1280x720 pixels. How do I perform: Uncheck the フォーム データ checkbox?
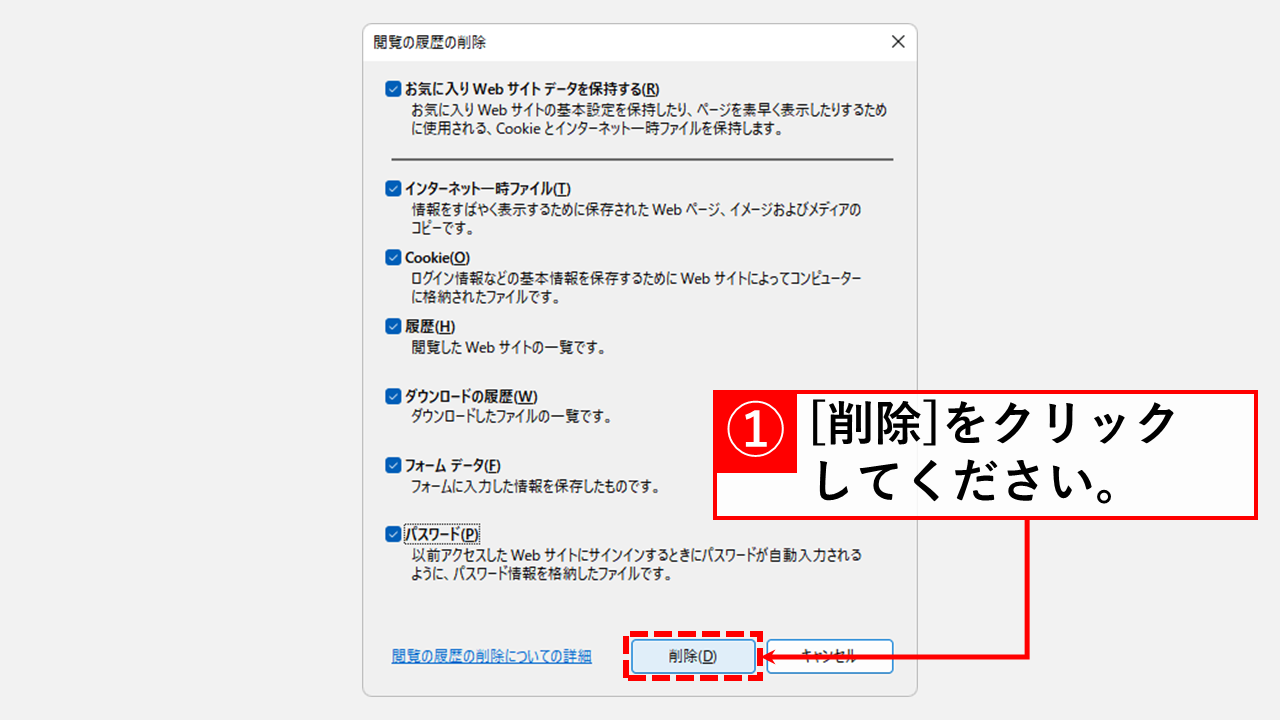click(x=391, y=463)
